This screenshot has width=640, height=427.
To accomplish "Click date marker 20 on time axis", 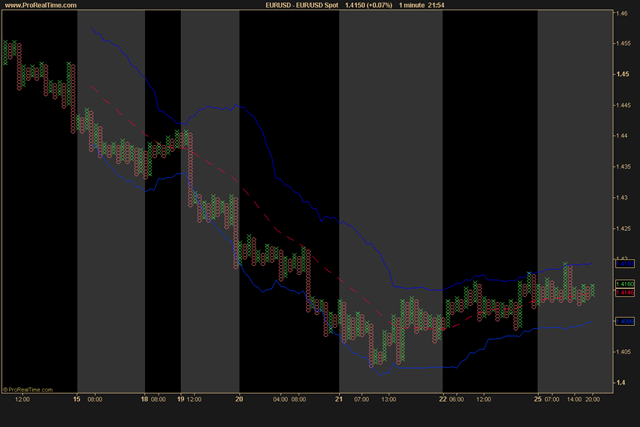I will 239,399.
